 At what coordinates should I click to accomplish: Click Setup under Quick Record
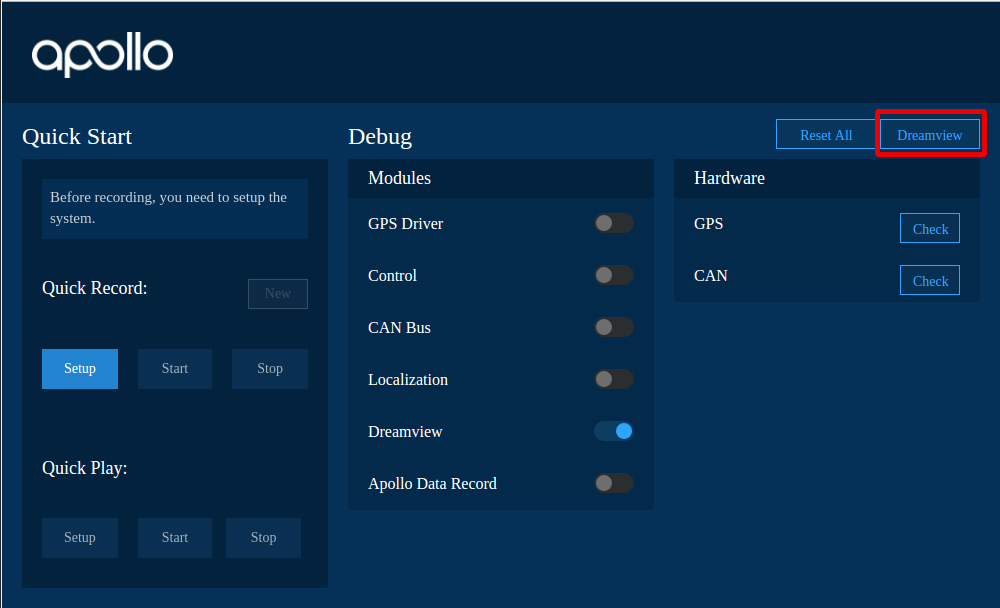coord(80,369)
